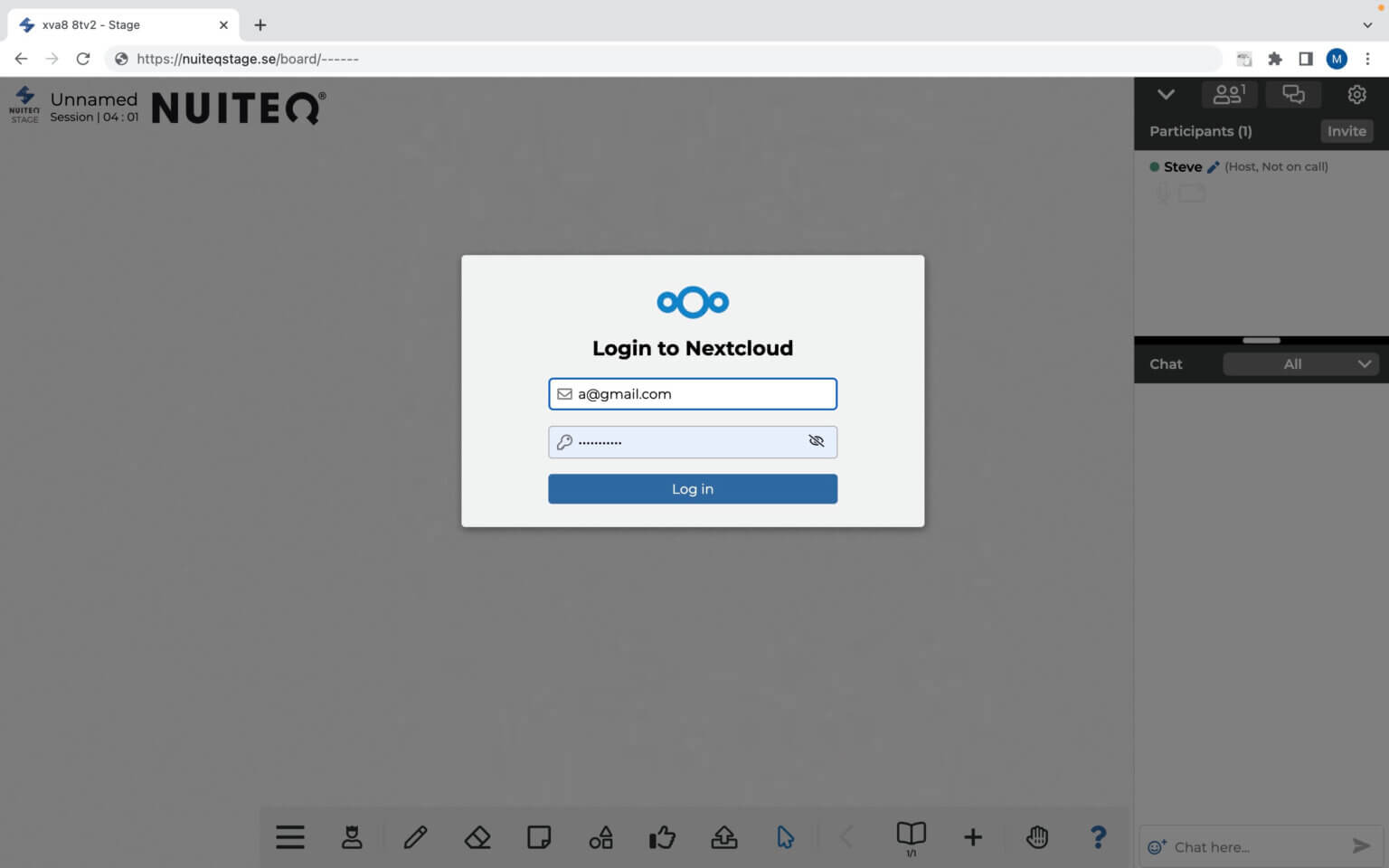Select the pointer selection tool
The image size is (1389, 868).
tap(784, 836)
